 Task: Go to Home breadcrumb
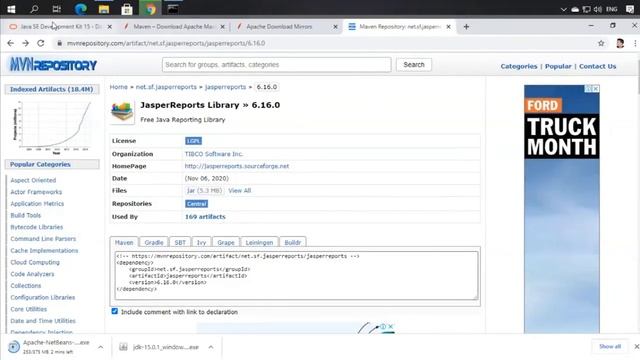[118, 87]
